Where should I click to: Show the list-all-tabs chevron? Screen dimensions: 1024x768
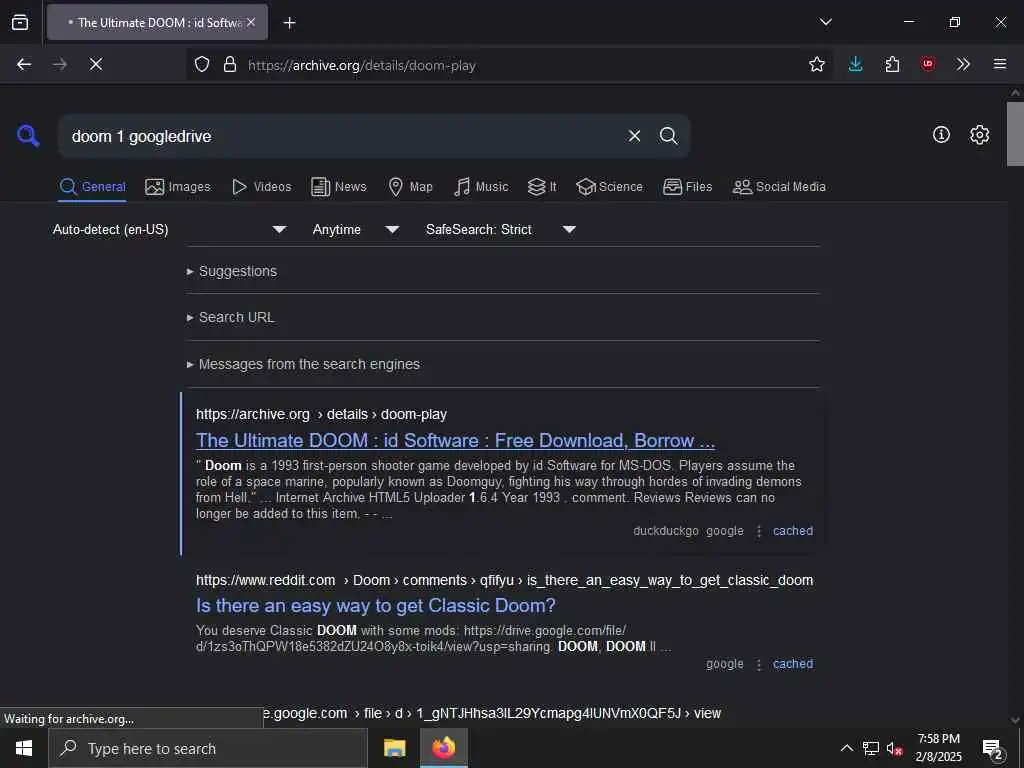(825, 22)
